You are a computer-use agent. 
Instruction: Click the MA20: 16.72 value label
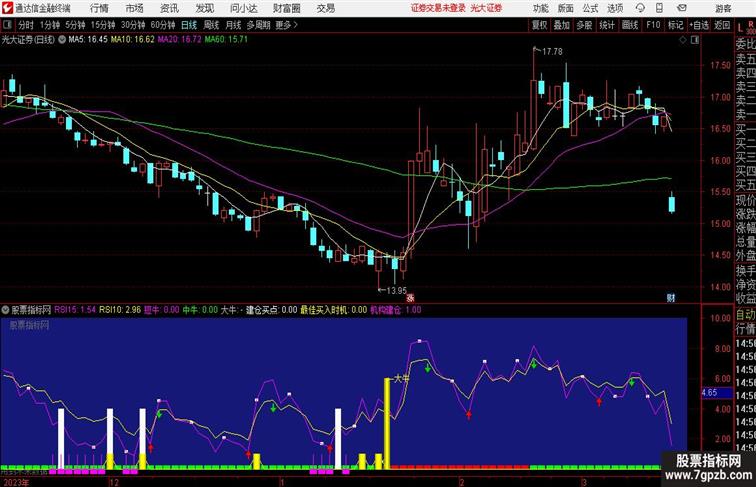(179, 40)
